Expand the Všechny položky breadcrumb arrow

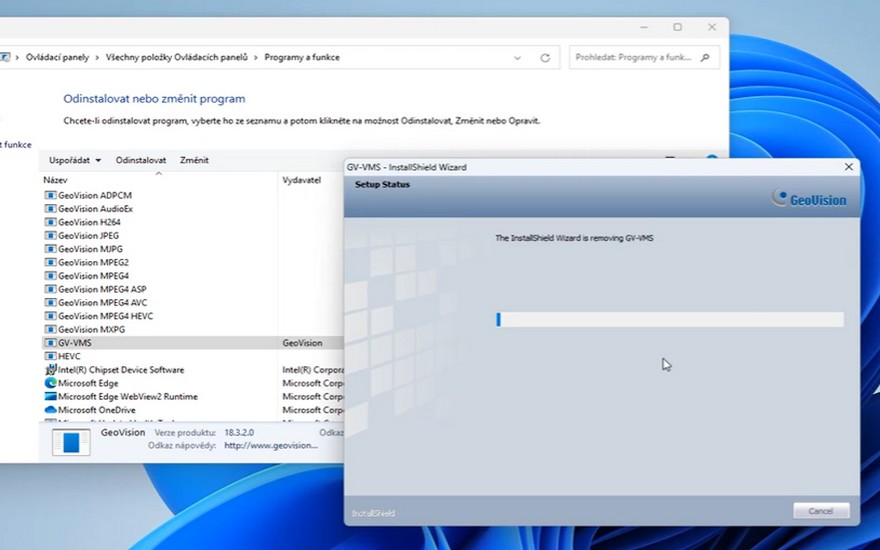256,58
